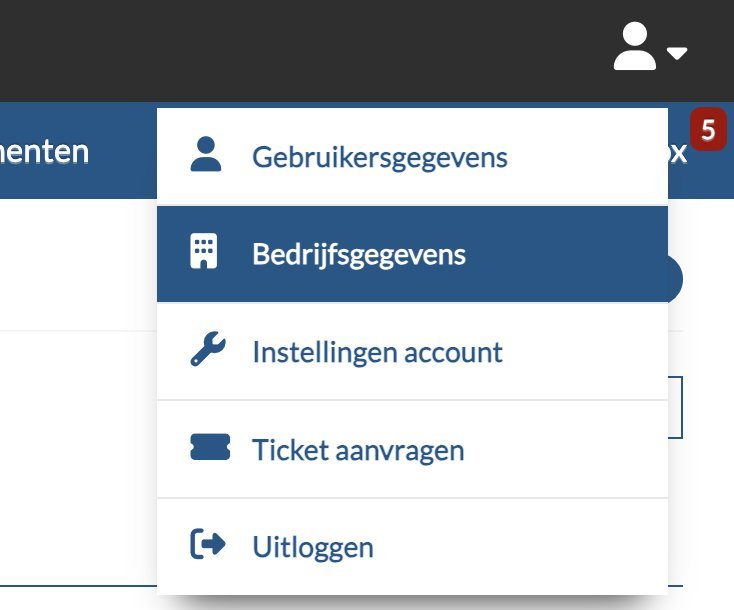Click empty white area below 'nenten' tab
This screenshot has height=610, width=734.
click(x=78, y=265)
